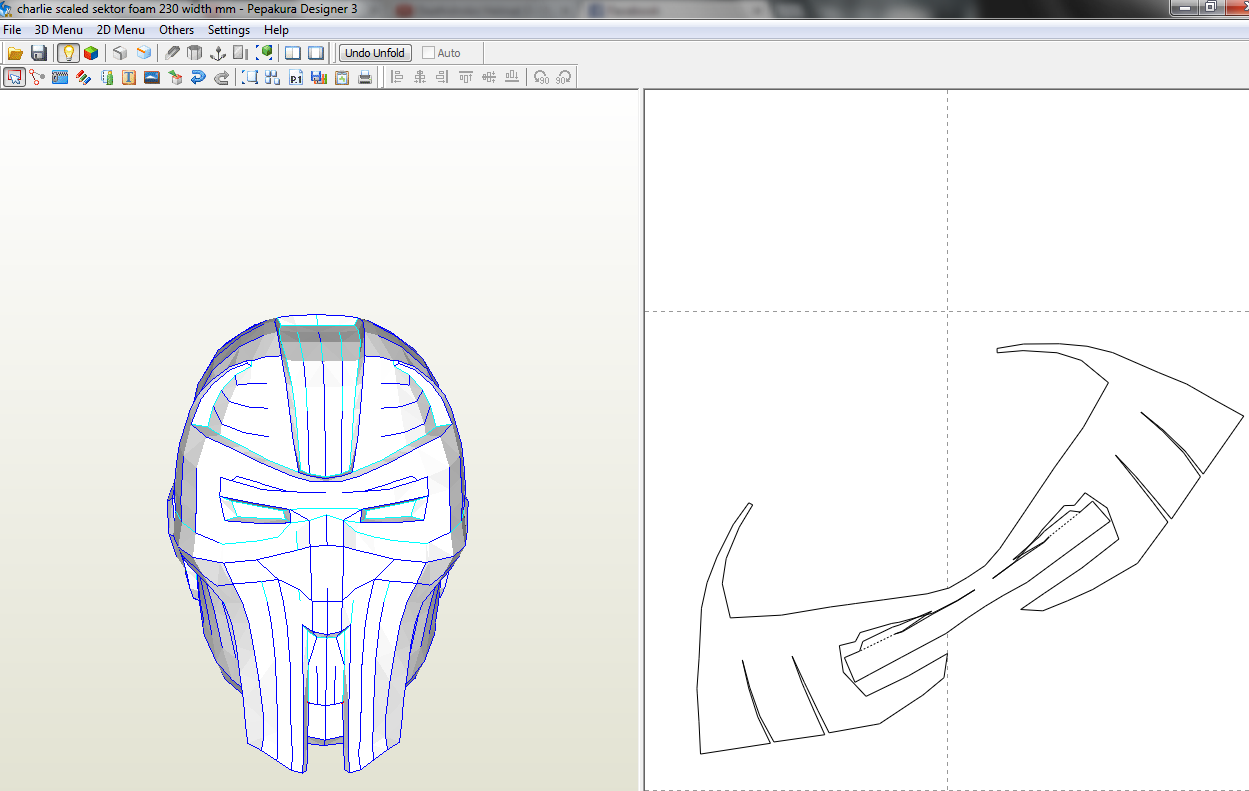Minimize the Pepakura Designer window
This screenshot has height=791, width=1249.
pos(1186,6)
